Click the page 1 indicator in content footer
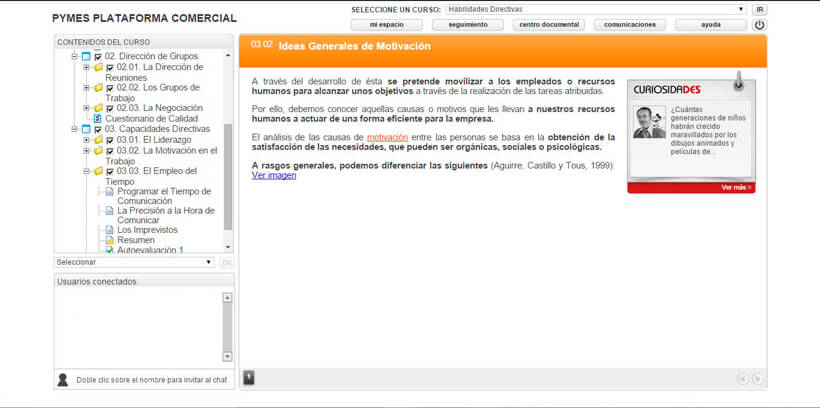This screenshot has width=820, height=408. (249, 377)
